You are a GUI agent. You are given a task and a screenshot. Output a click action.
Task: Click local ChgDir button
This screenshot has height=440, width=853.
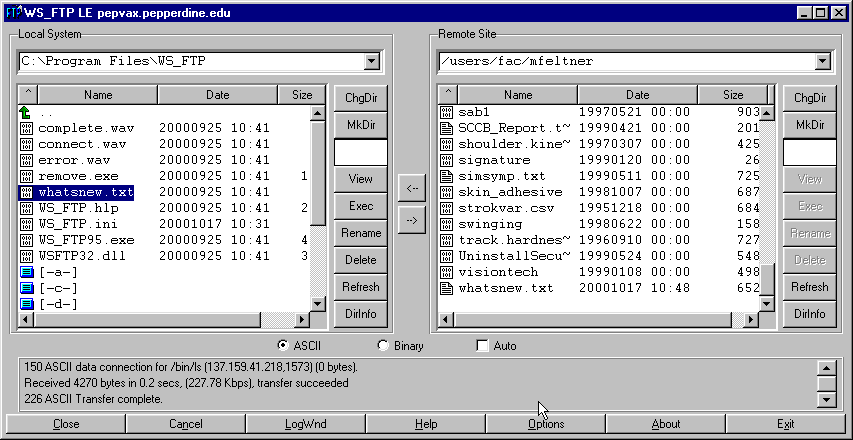point(361,98)
